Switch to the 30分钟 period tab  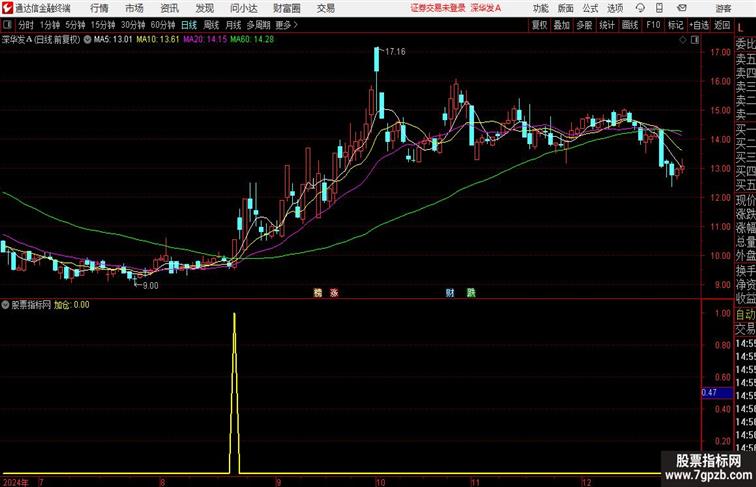click(x=133, y=25)
